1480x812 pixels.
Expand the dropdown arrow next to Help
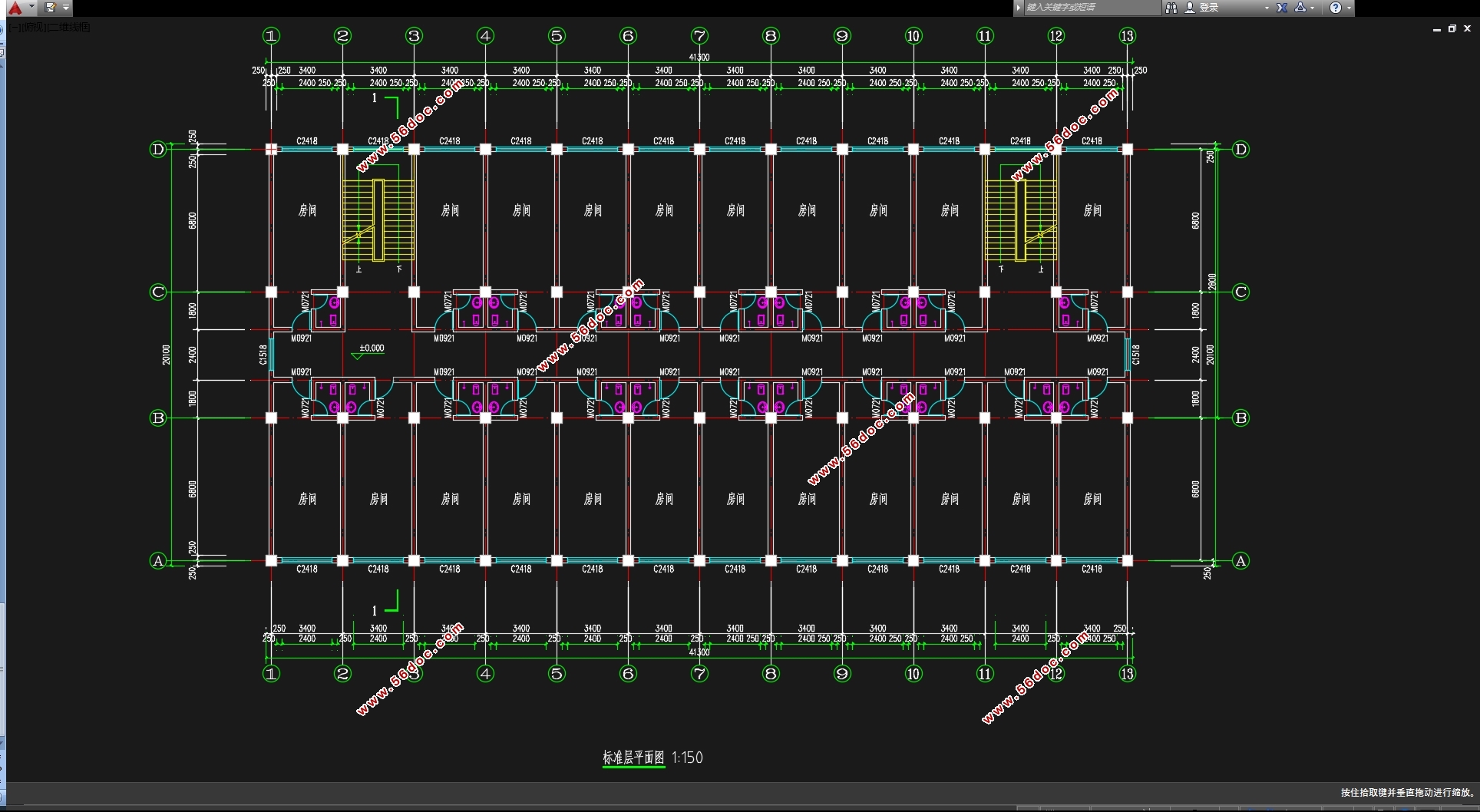1349,8
